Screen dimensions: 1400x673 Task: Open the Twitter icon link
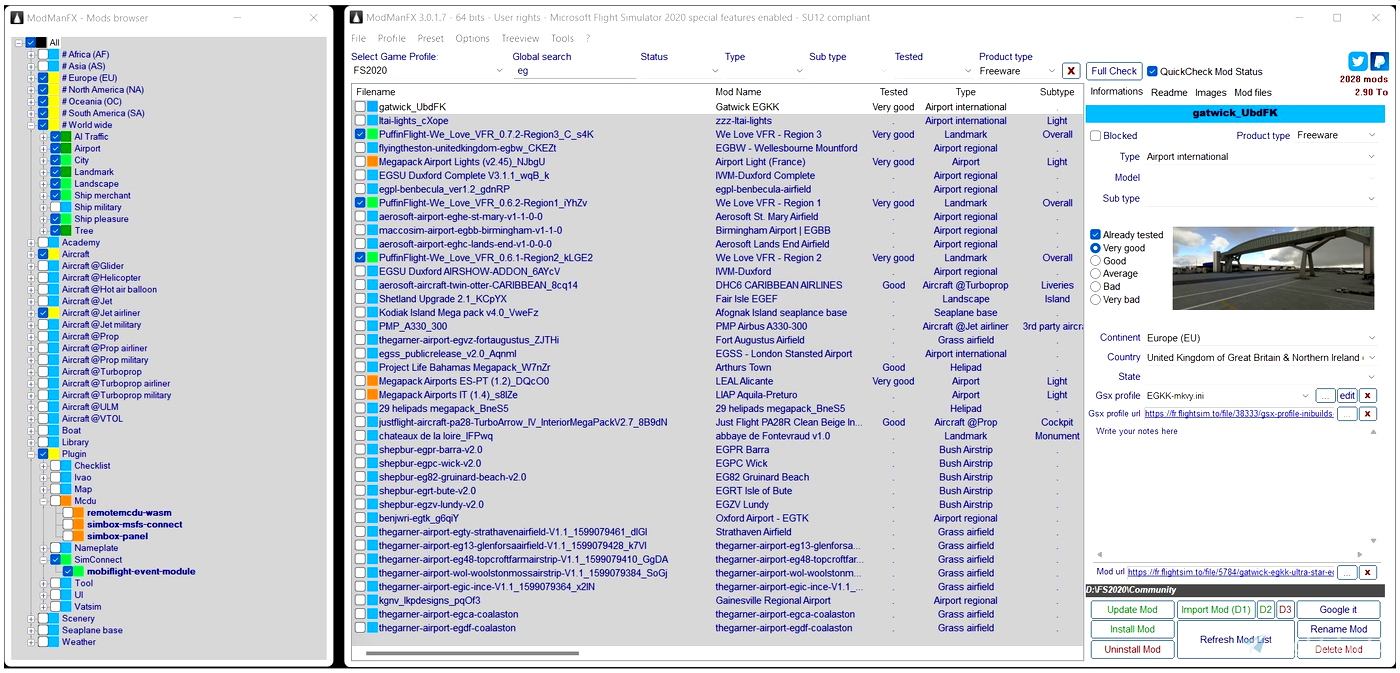pyautogui.click(x=1357, y=62)
